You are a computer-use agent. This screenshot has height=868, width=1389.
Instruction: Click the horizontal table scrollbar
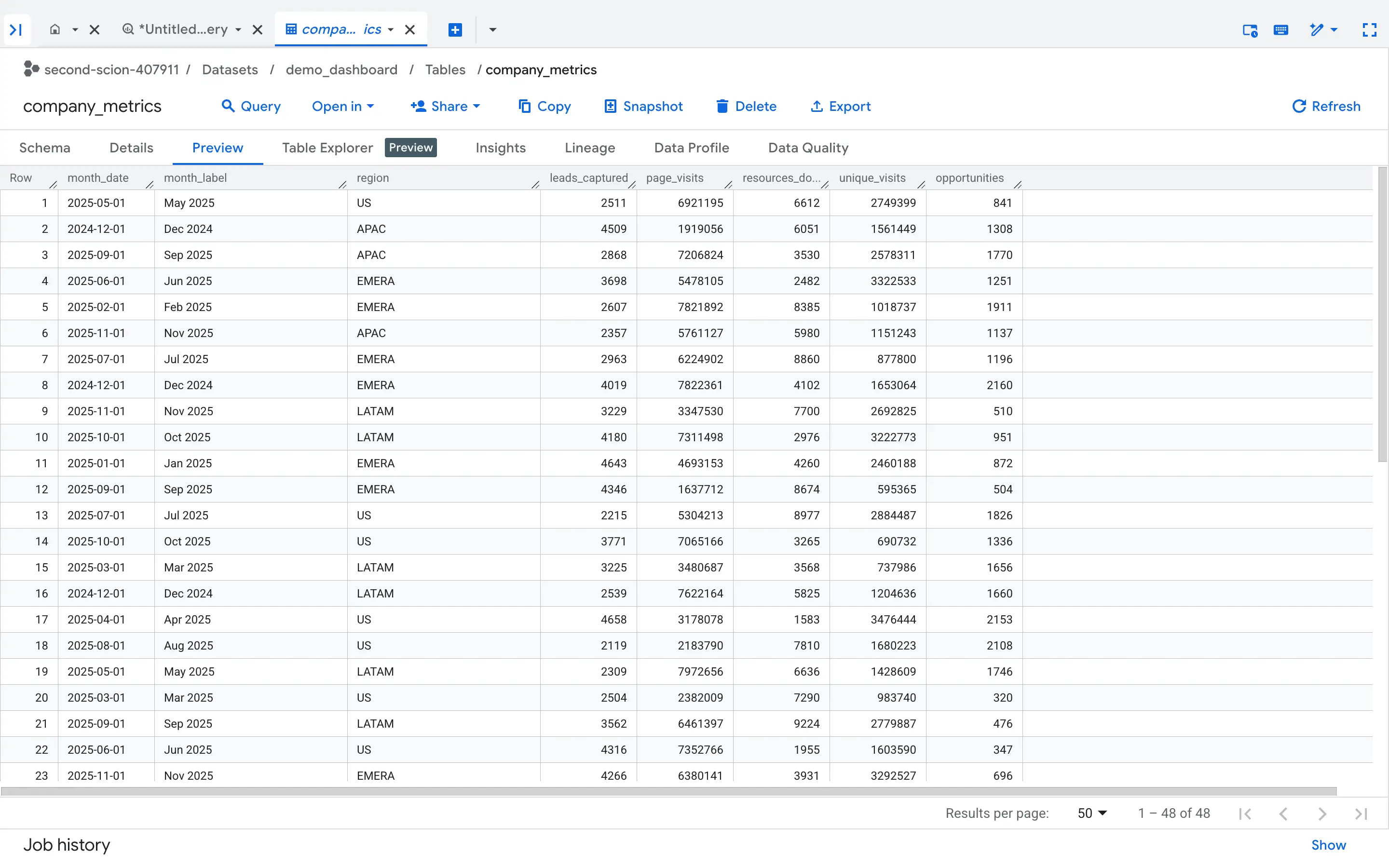point(668,792)
